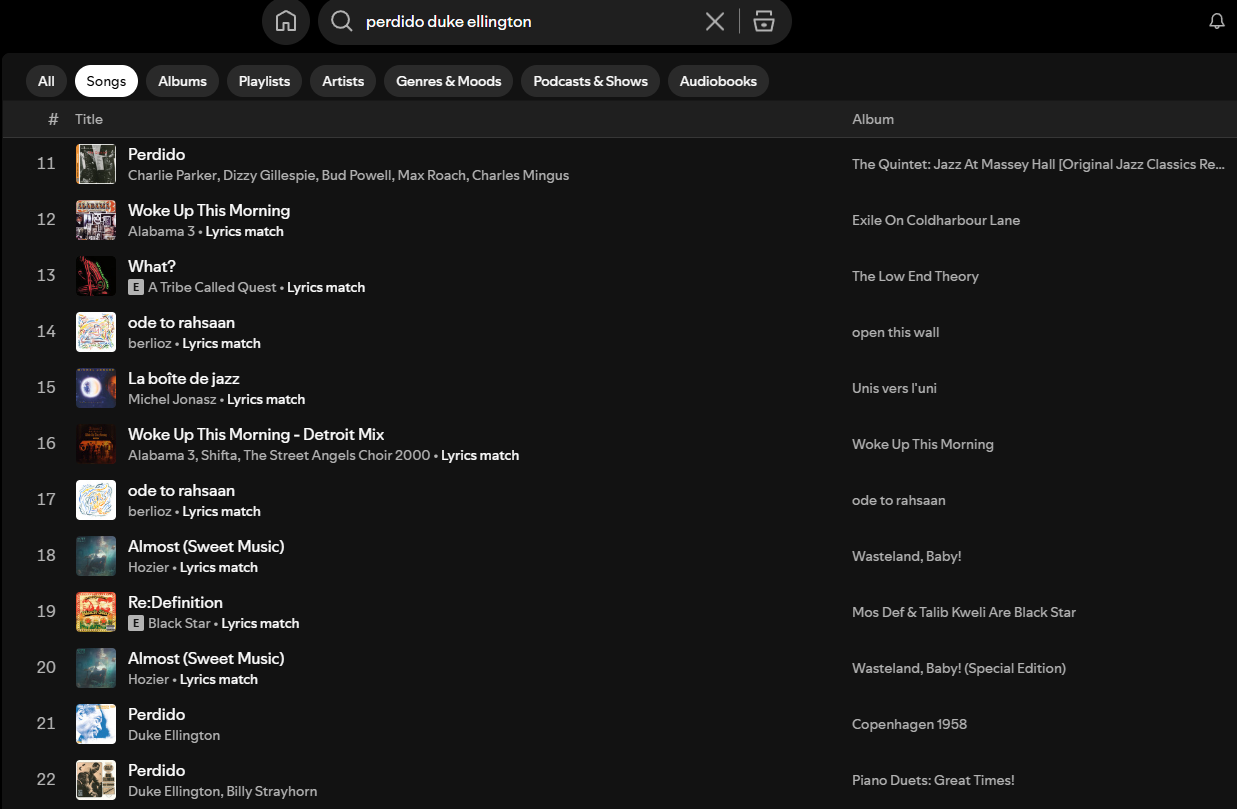Click the Copenhagen 1958 album thumbnail
Screen dimensions: 1237x809
coord(96,724)
